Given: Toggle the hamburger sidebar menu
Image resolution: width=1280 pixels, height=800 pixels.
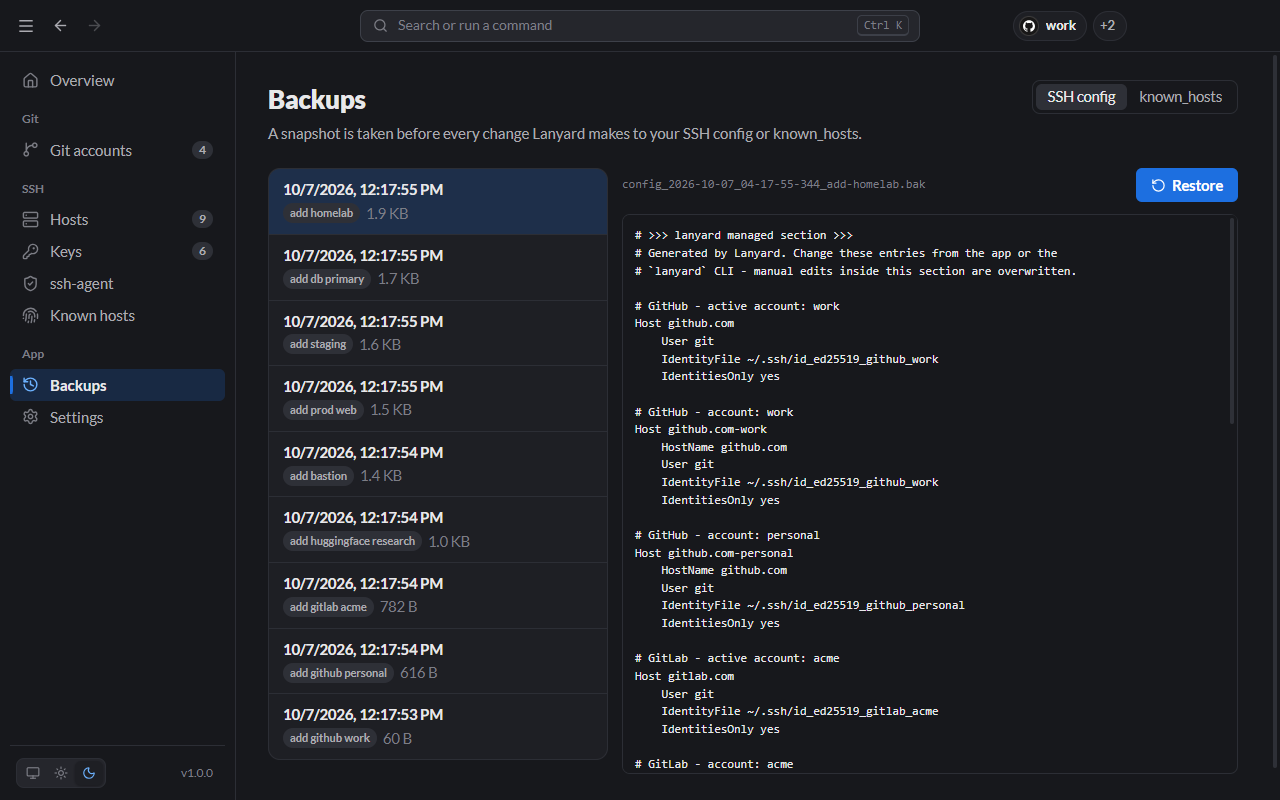Looking at the screenshot, I should point(26,26).
